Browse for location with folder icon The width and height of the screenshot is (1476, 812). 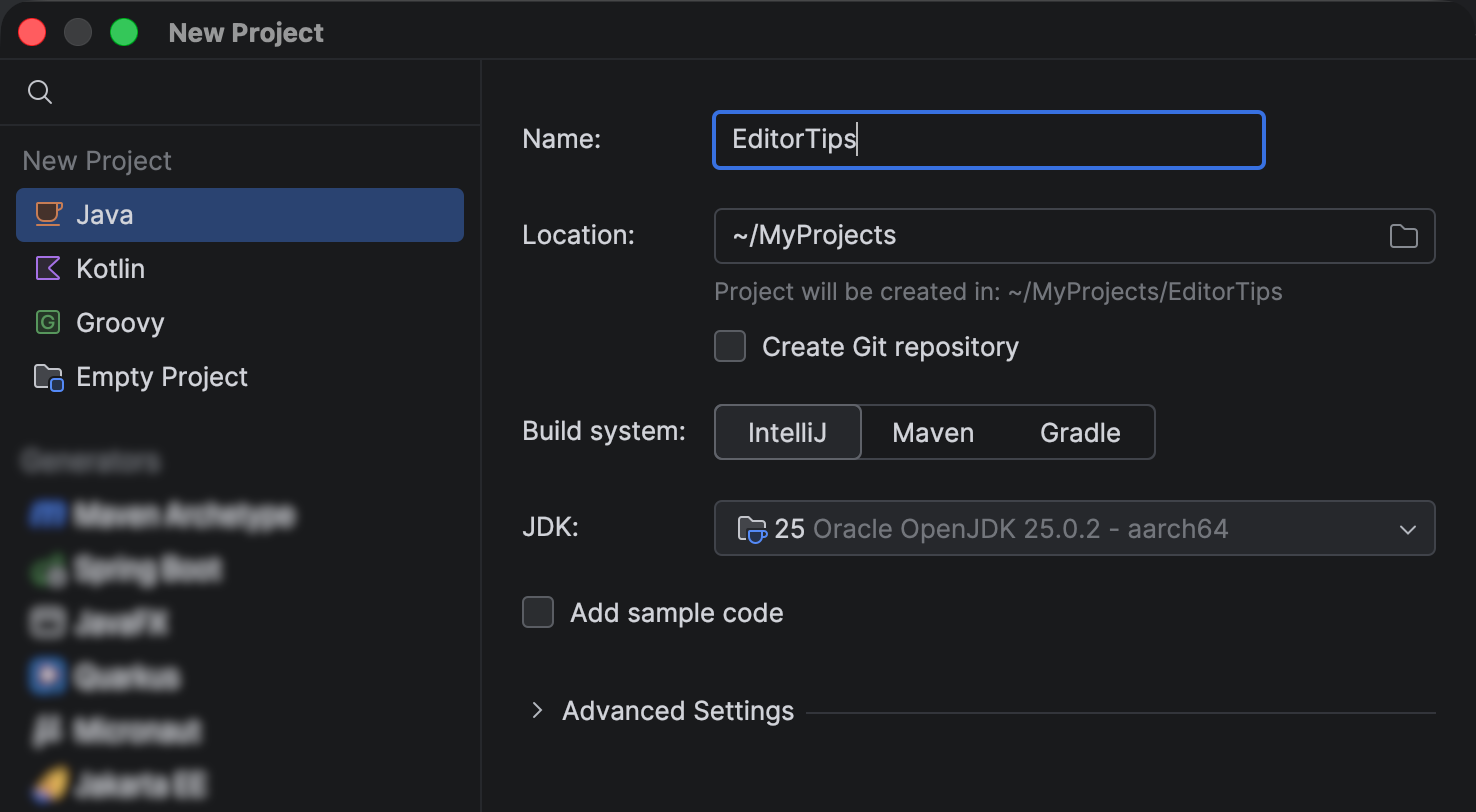tap(1404, 236)
